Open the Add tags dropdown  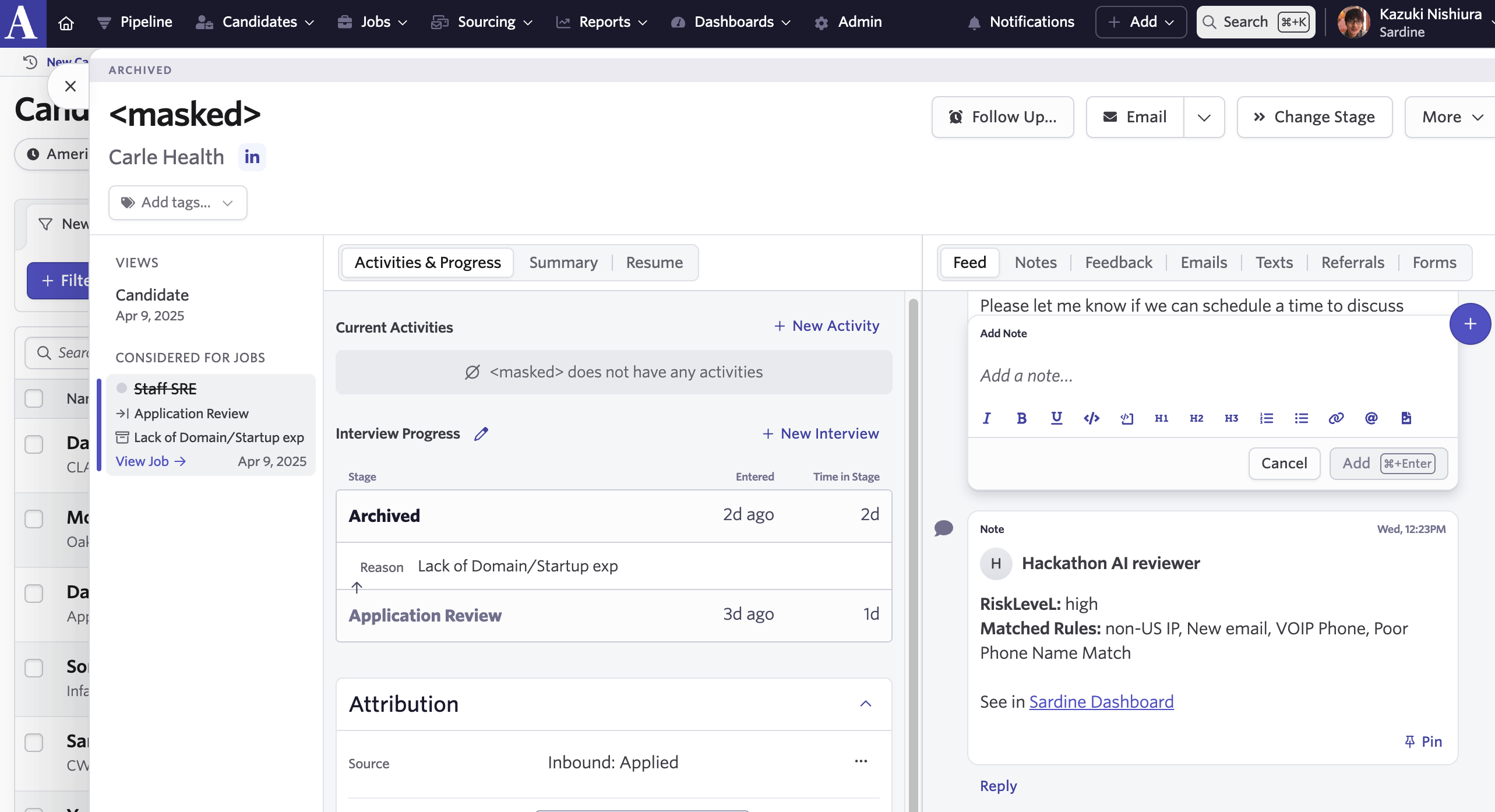point(178,203)
